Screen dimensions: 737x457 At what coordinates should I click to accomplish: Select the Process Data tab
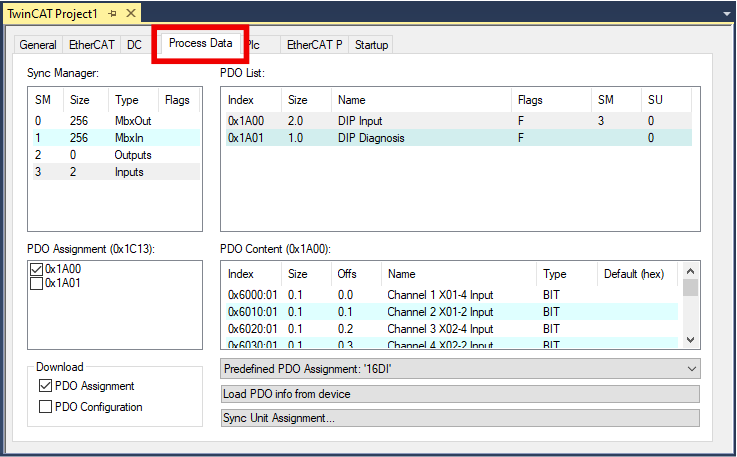pyautogui.click(x=201, y=43)
